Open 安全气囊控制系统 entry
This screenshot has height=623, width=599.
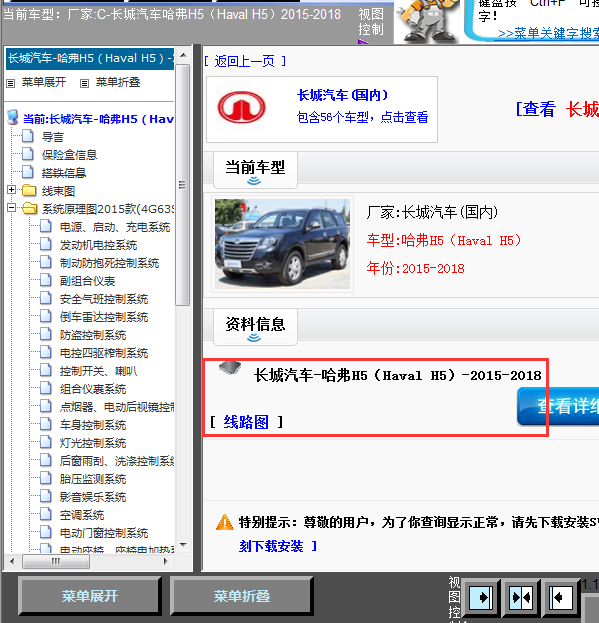104,299
